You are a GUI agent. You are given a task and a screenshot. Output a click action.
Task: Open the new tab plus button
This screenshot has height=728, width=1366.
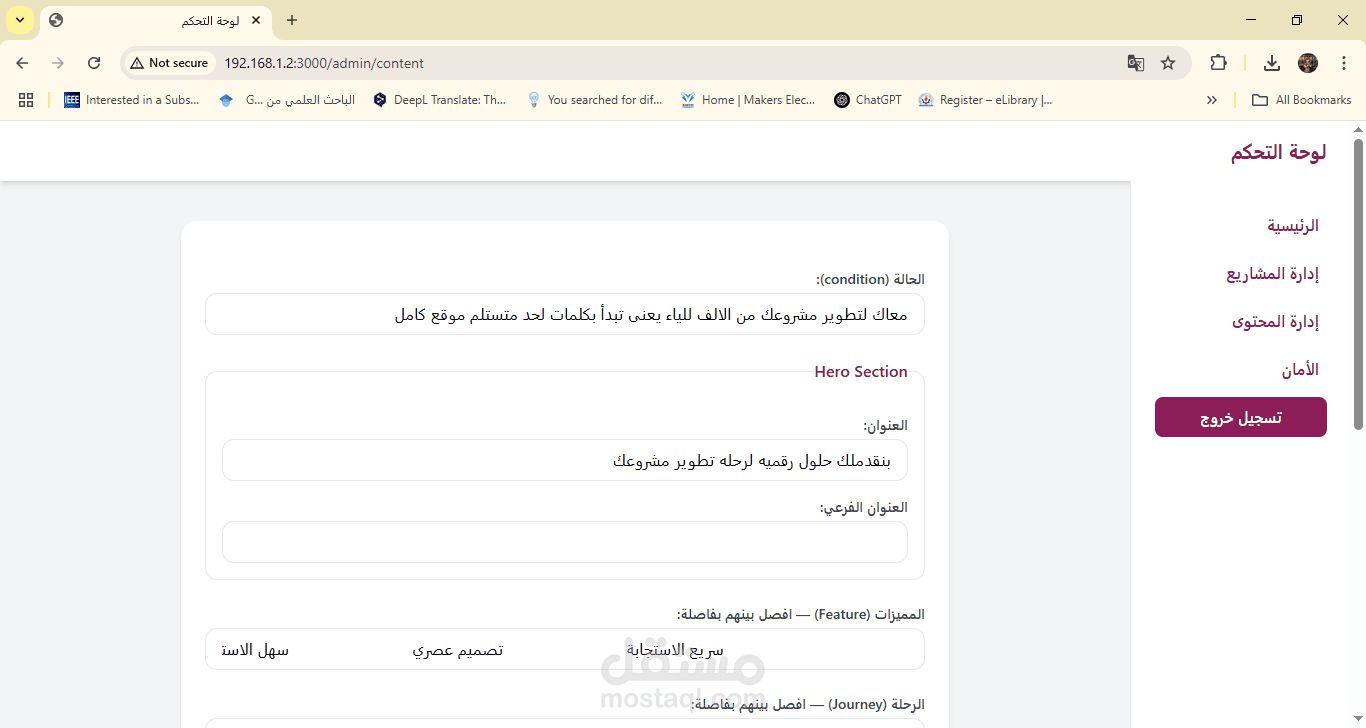292,20
